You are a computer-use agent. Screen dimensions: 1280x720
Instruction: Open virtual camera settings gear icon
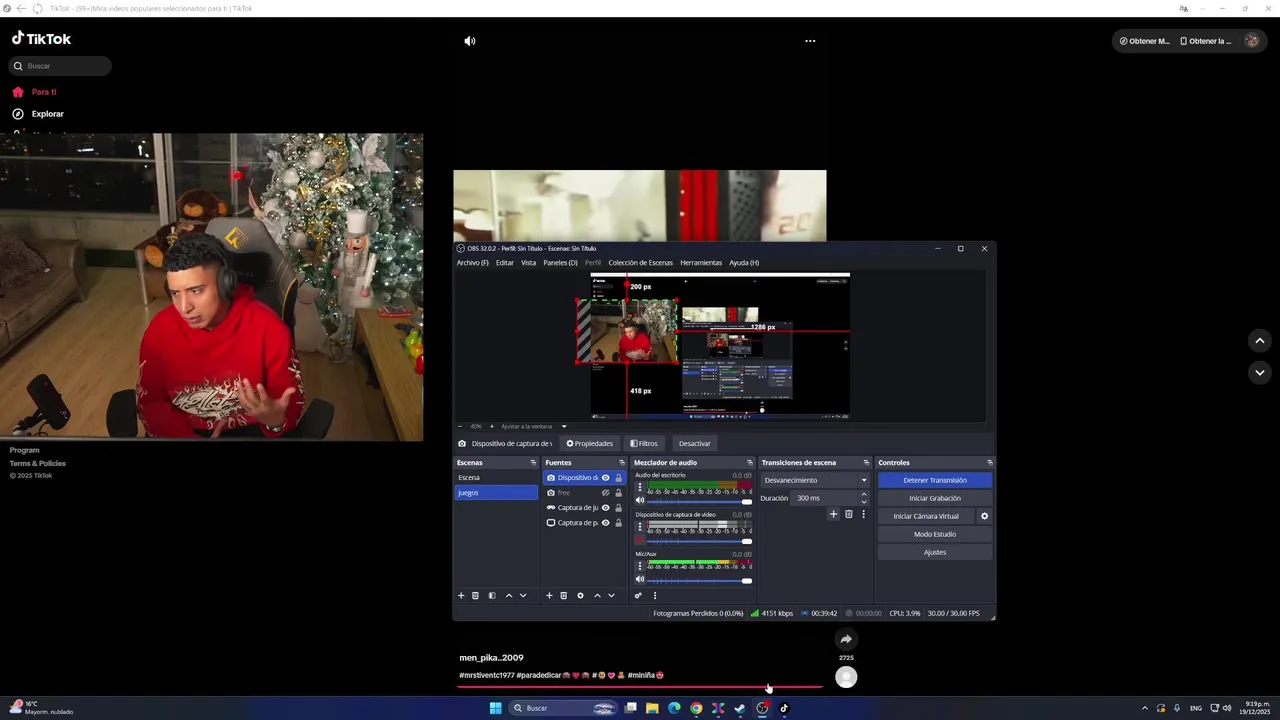984,516
